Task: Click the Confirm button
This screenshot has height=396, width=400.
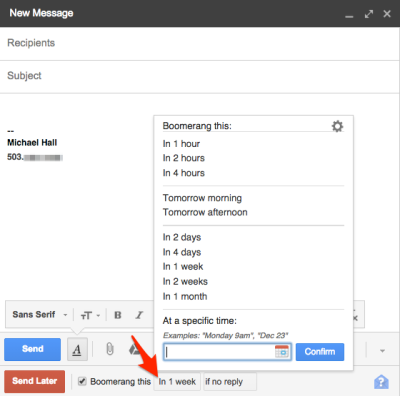Action: (320, 352)
